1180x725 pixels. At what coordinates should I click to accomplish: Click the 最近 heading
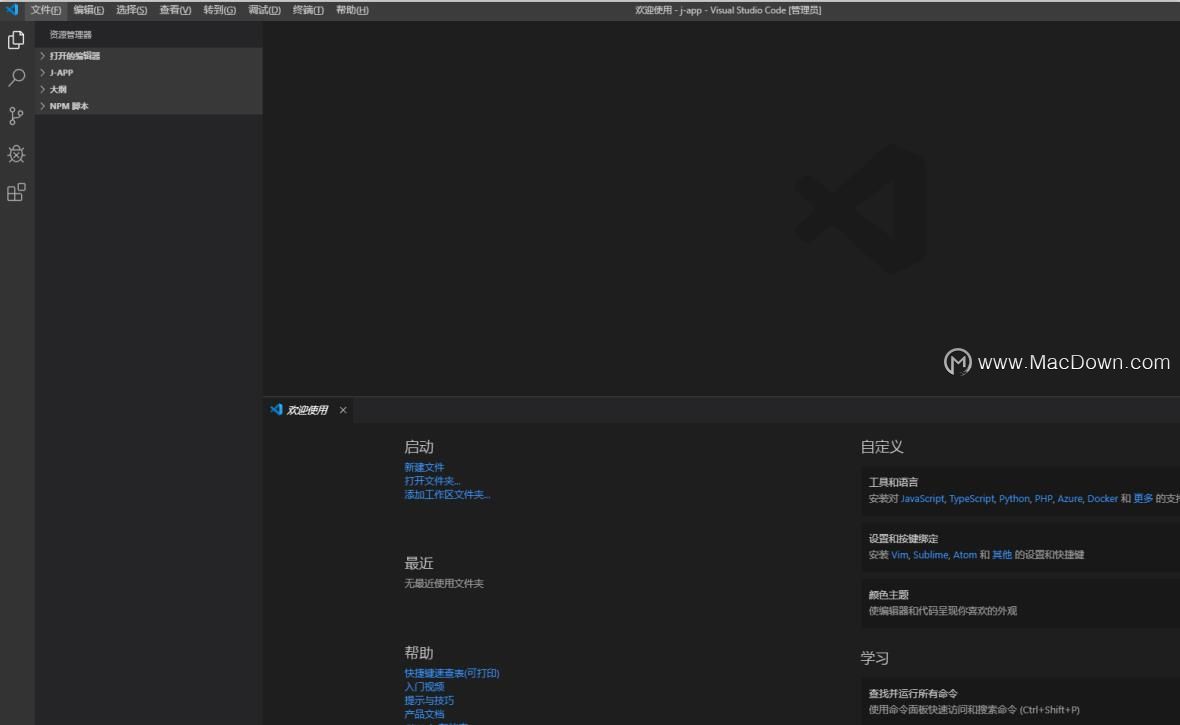[x=418, y=563]
